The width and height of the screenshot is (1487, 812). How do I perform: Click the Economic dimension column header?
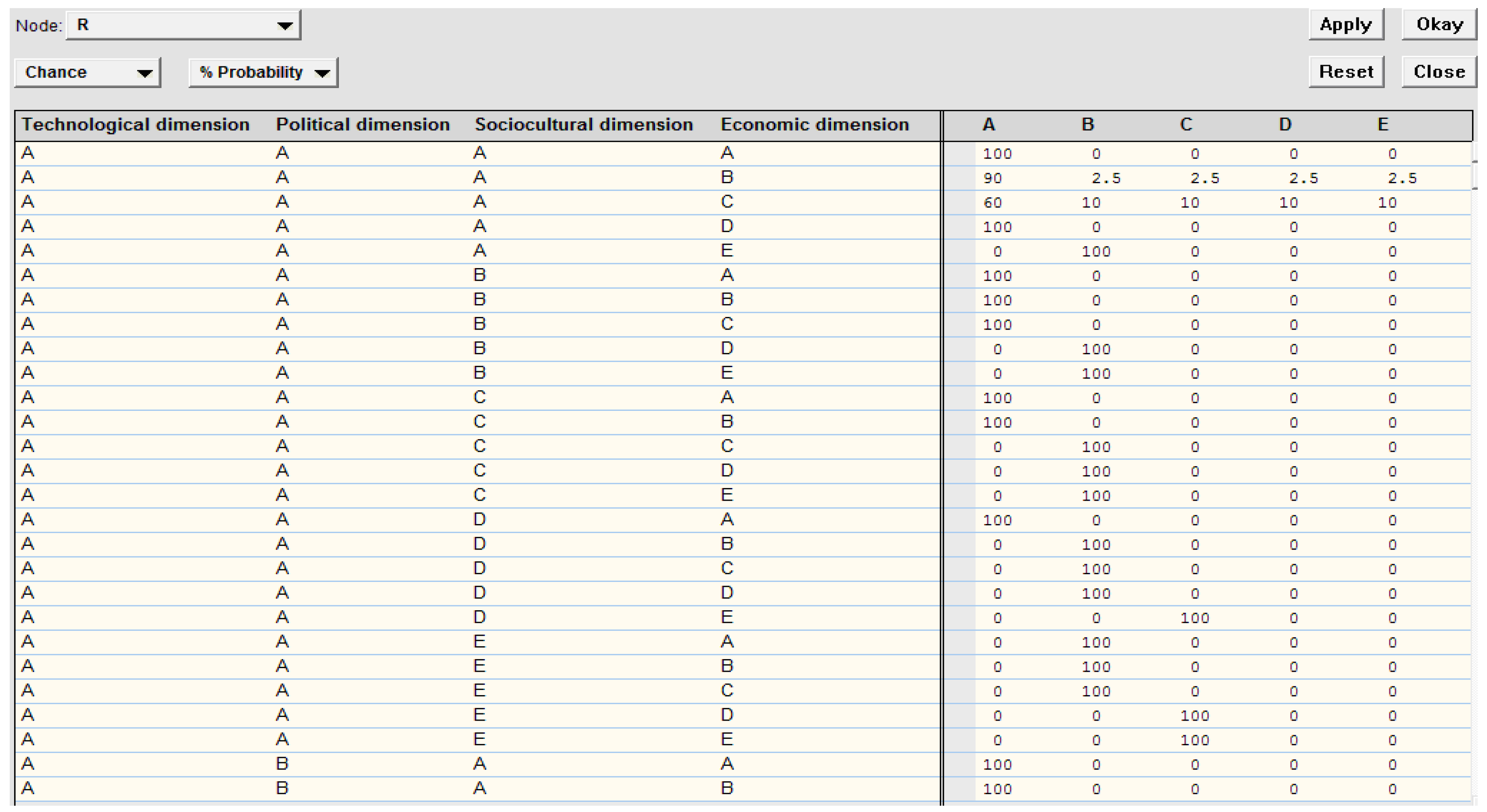[x=814, y=125]
